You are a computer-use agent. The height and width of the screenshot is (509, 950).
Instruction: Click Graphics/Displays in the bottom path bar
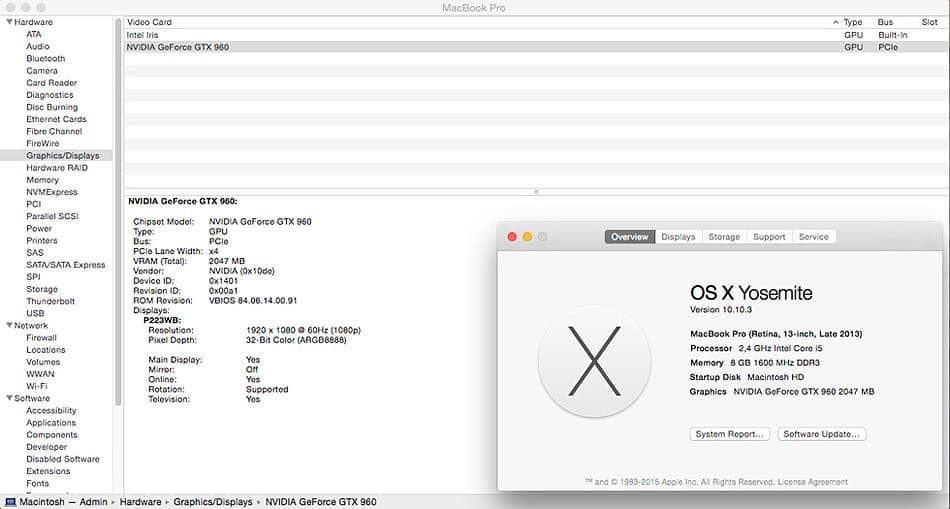(x=213, y=502)
